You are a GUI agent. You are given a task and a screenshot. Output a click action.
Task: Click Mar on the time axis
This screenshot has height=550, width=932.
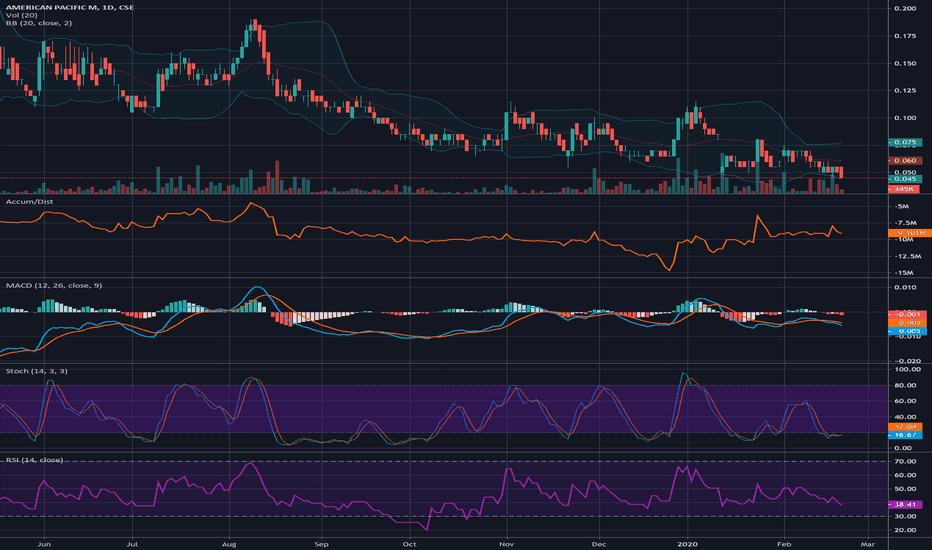click(868, 543)
